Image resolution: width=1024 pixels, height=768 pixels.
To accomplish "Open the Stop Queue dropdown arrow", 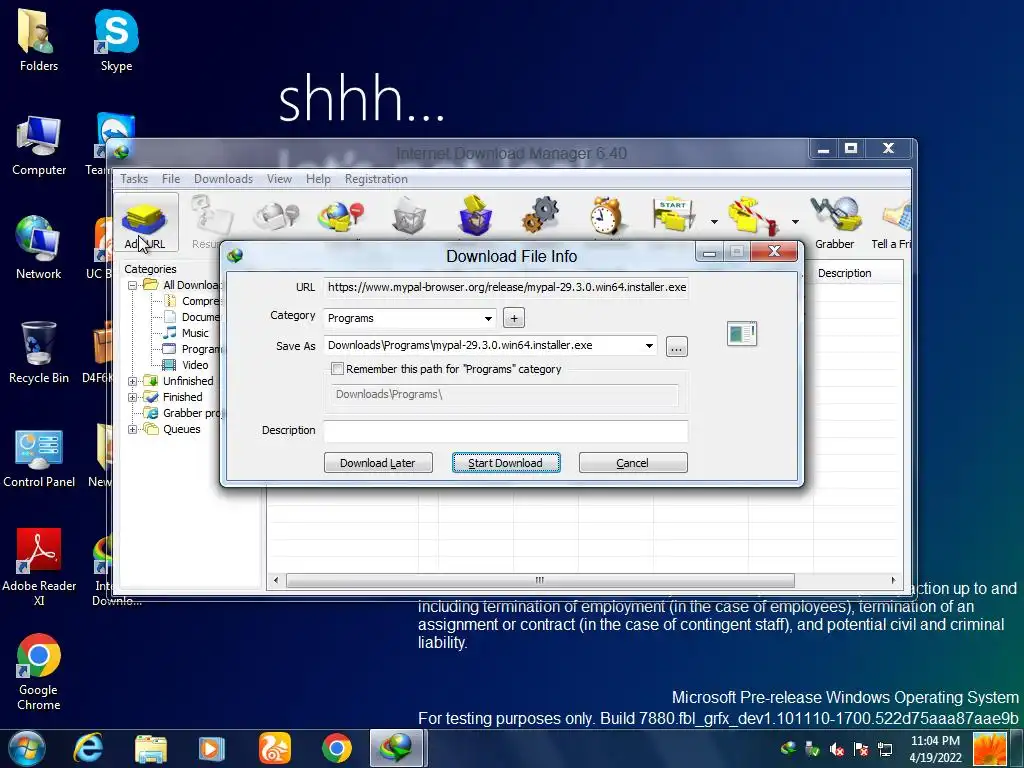I will coord(795,222).
